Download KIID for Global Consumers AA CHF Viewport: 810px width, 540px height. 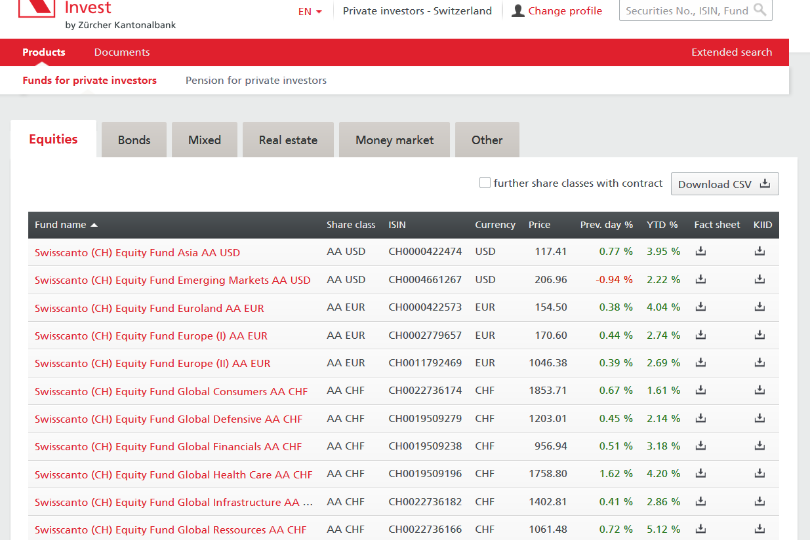(x=759, y=390)
